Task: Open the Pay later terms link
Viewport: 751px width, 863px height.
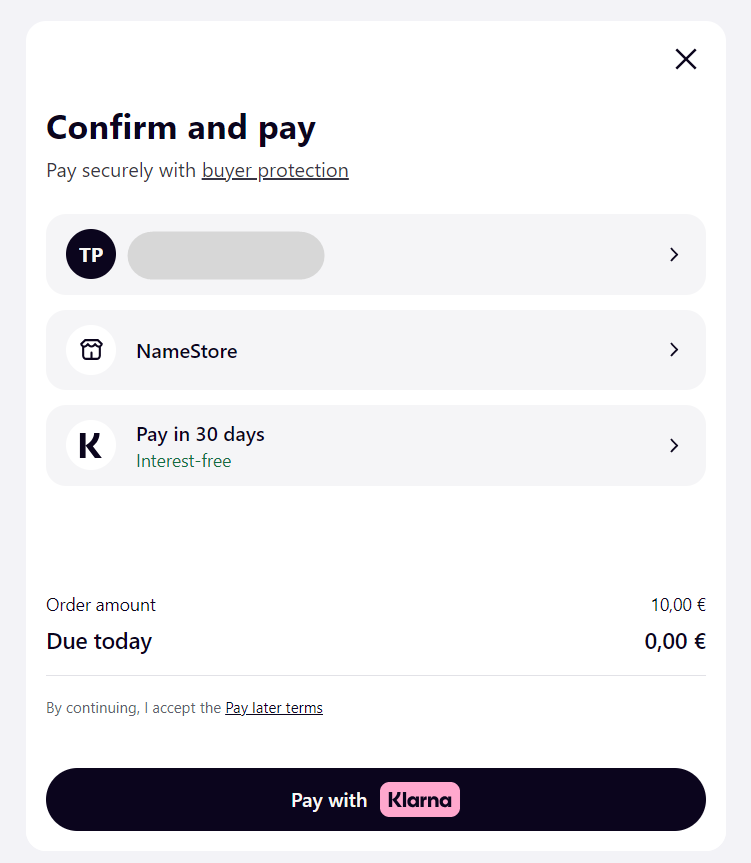Action: click(274, 708)
